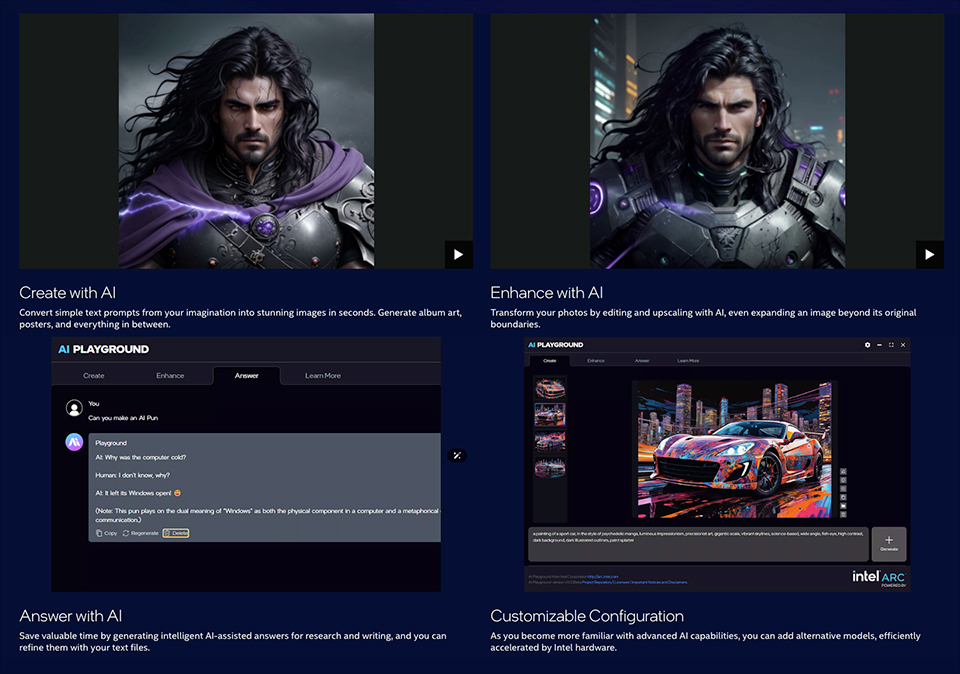Click the top icon beside the car image
The height and width of the screenshot is (674, 960).
[843, 471]
